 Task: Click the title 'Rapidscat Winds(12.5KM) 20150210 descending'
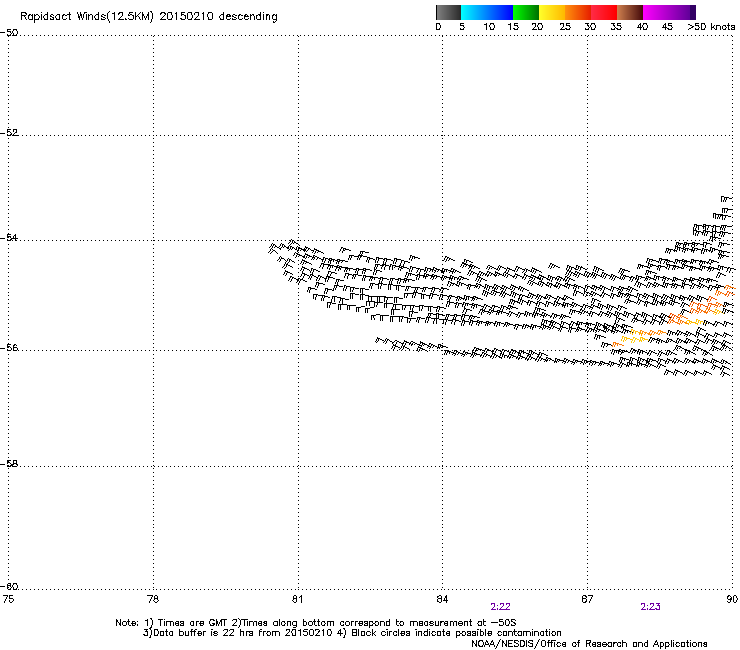(149, 17)
